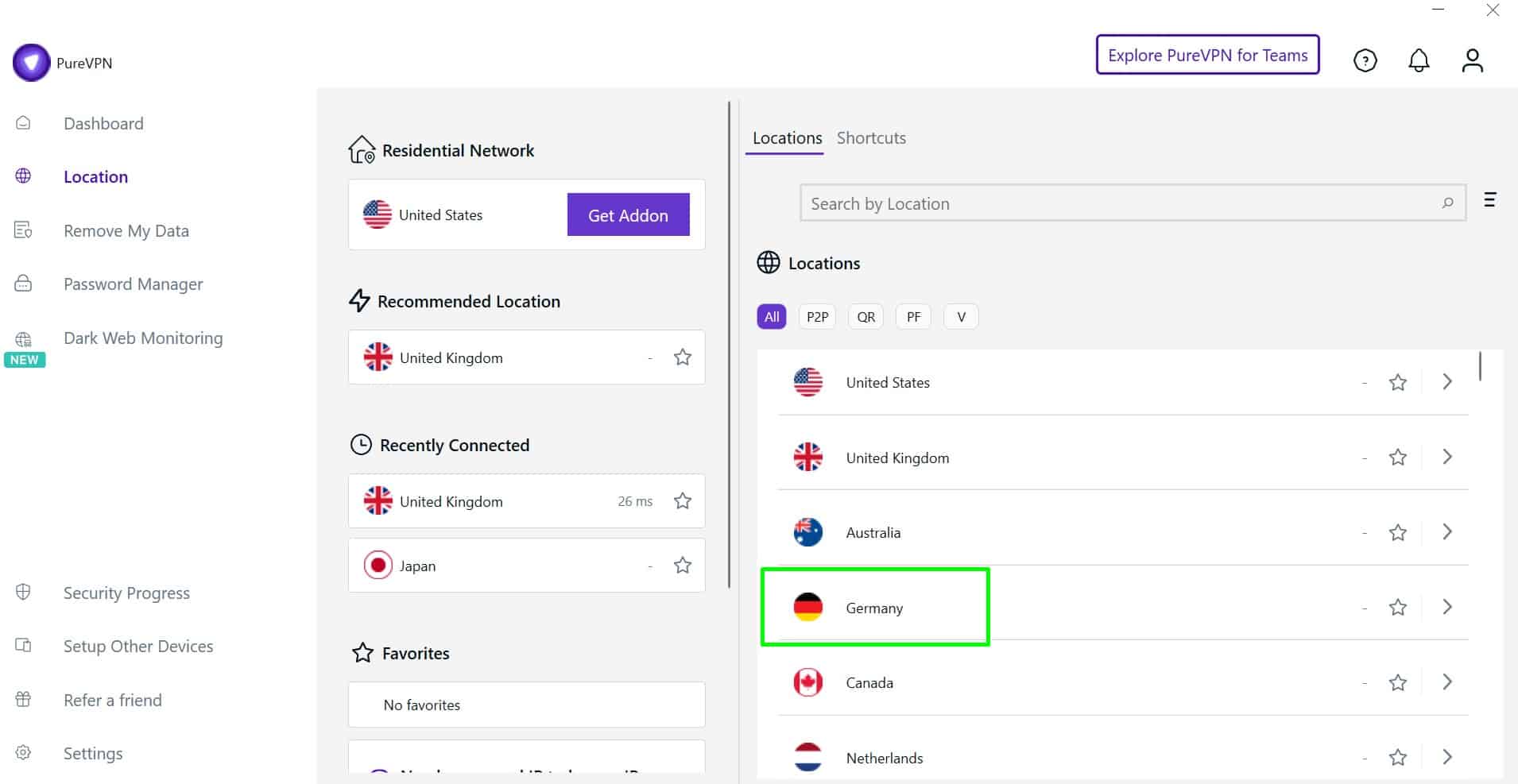The width and height of the screenshot is (1518, 784).
Task: Expand United States cities chevron
Action: (1447, 382)
